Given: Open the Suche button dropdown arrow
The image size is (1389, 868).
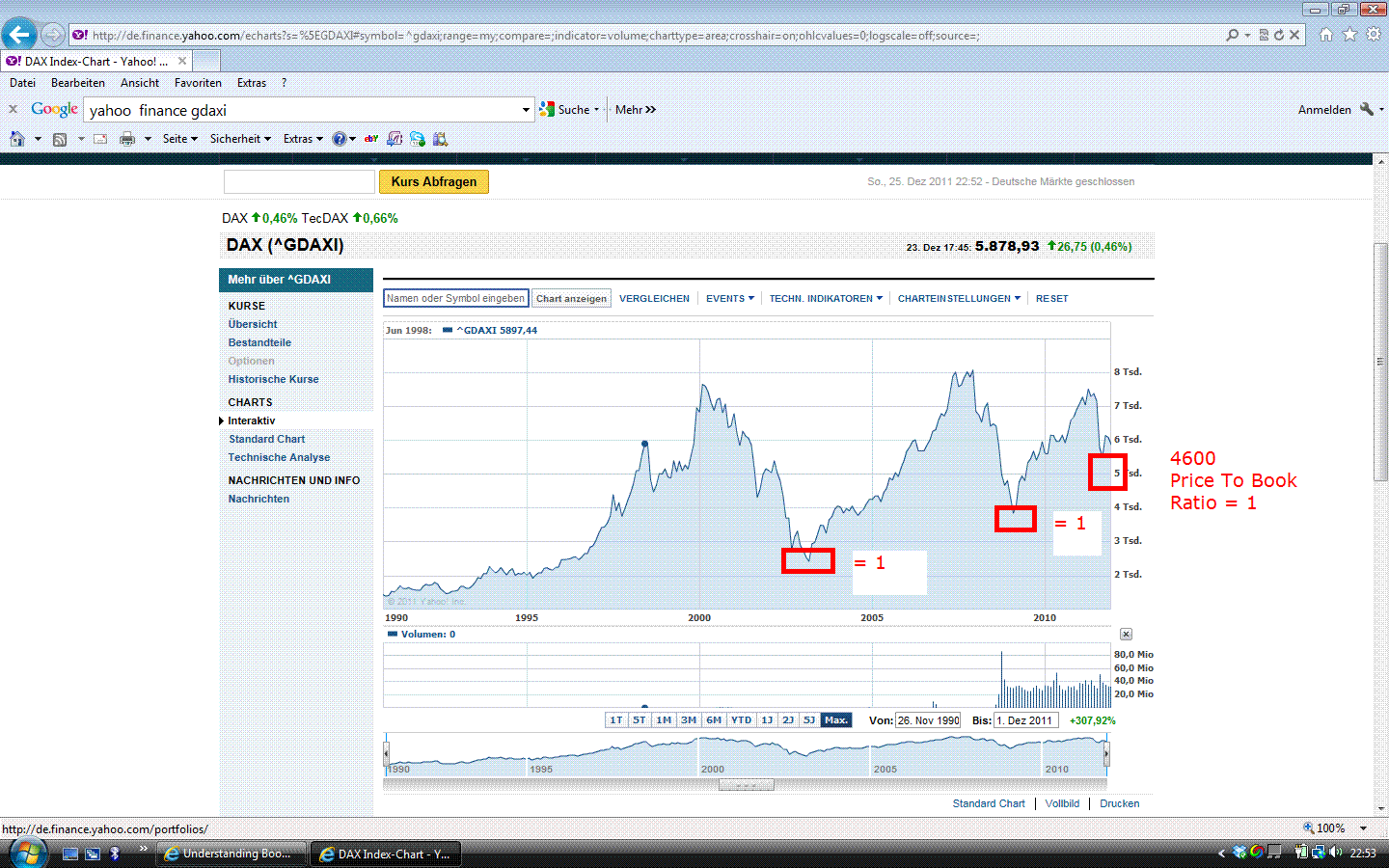Looking at the screenshot, I should (596, 110).
